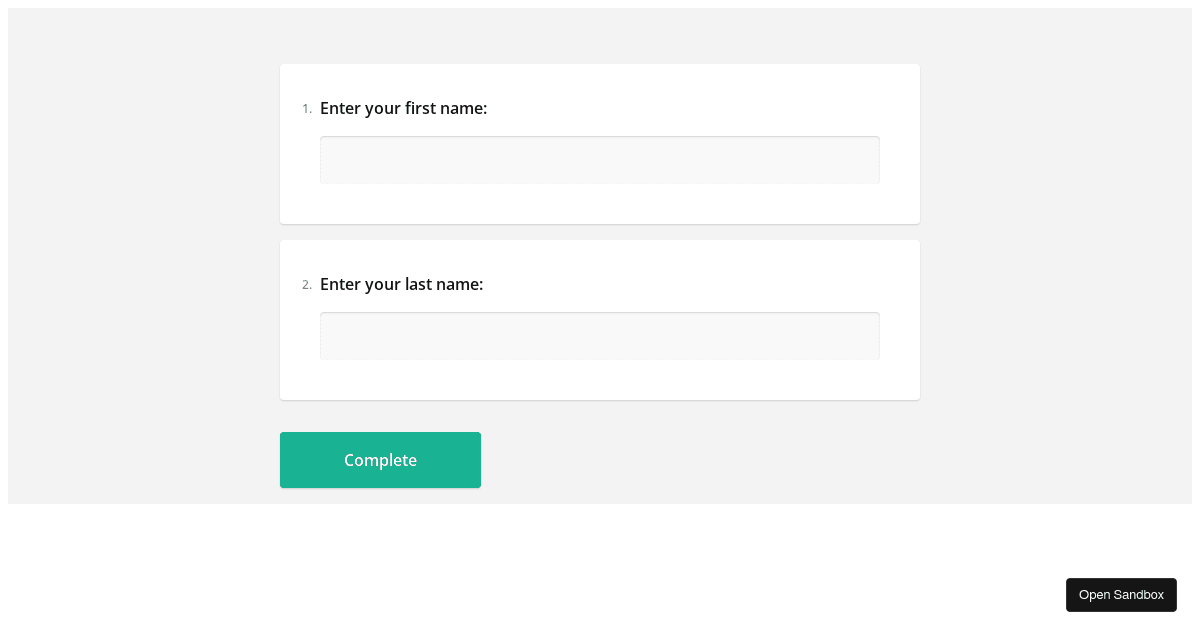The height and width of the screenshot is (630, 1200).
Task: Click the gray survey background area
Action: point(140,300)
